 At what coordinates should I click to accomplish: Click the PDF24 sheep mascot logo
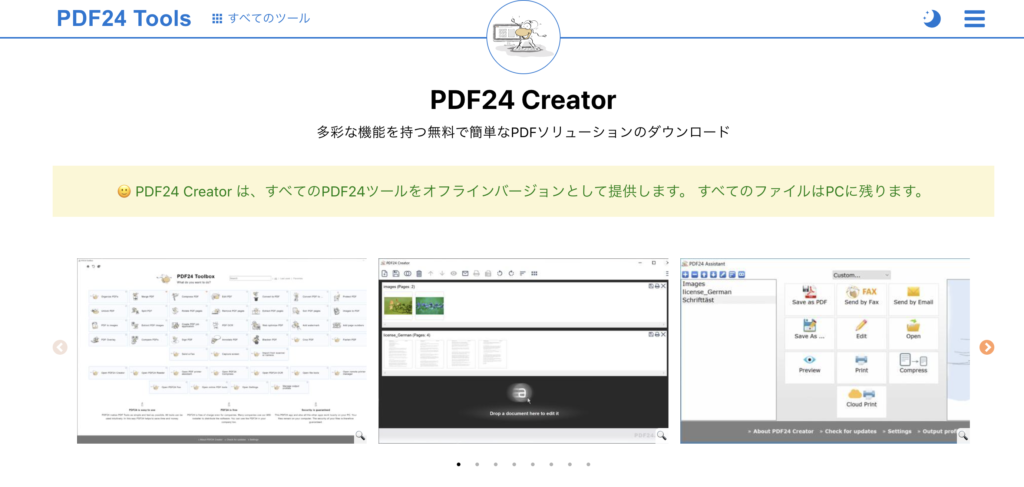pyautogui.click(x=523, y=37)
